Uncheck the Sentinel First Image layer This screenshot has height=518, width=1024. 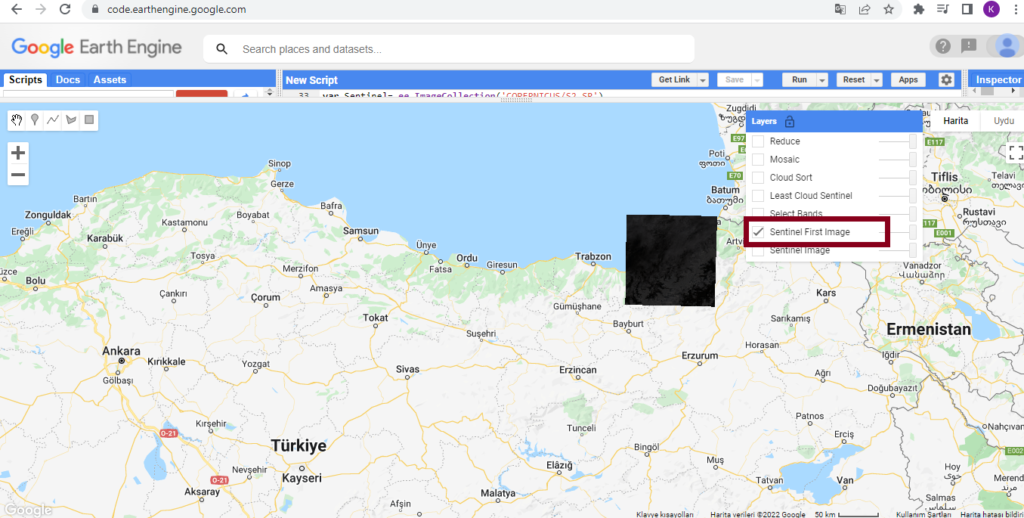tap(758, 232)
